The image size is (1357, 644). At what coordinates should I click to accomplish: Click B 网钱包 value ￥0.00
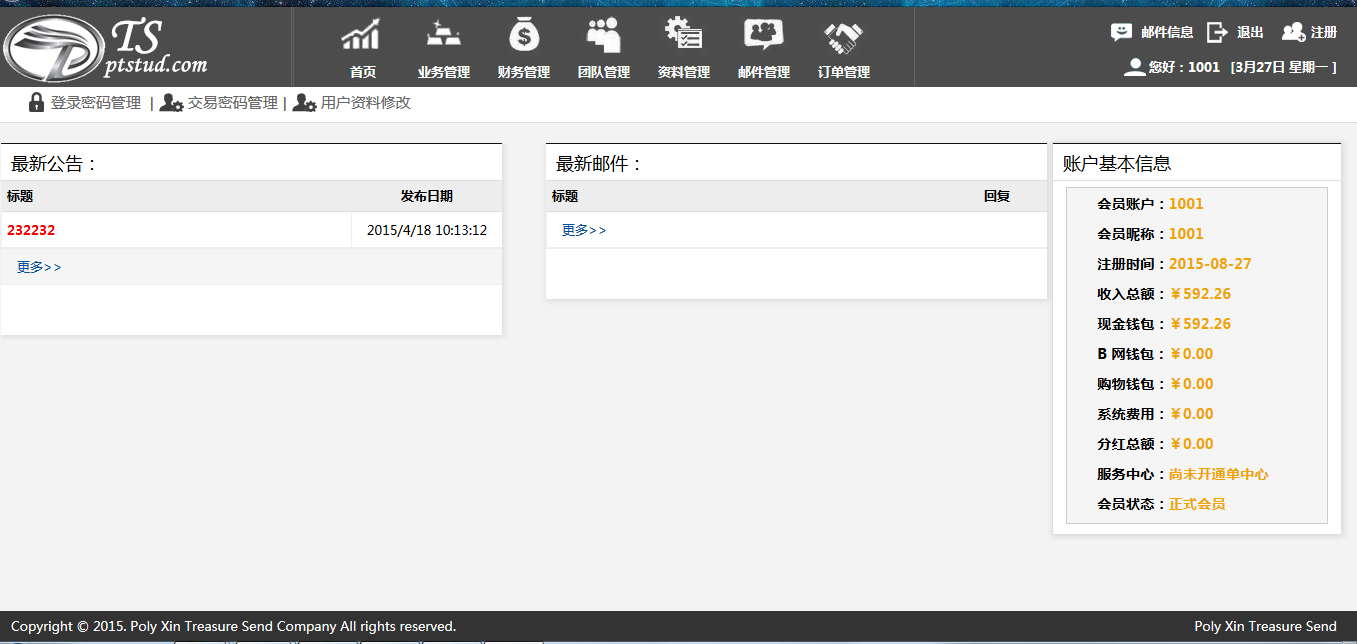point(1191,354)
